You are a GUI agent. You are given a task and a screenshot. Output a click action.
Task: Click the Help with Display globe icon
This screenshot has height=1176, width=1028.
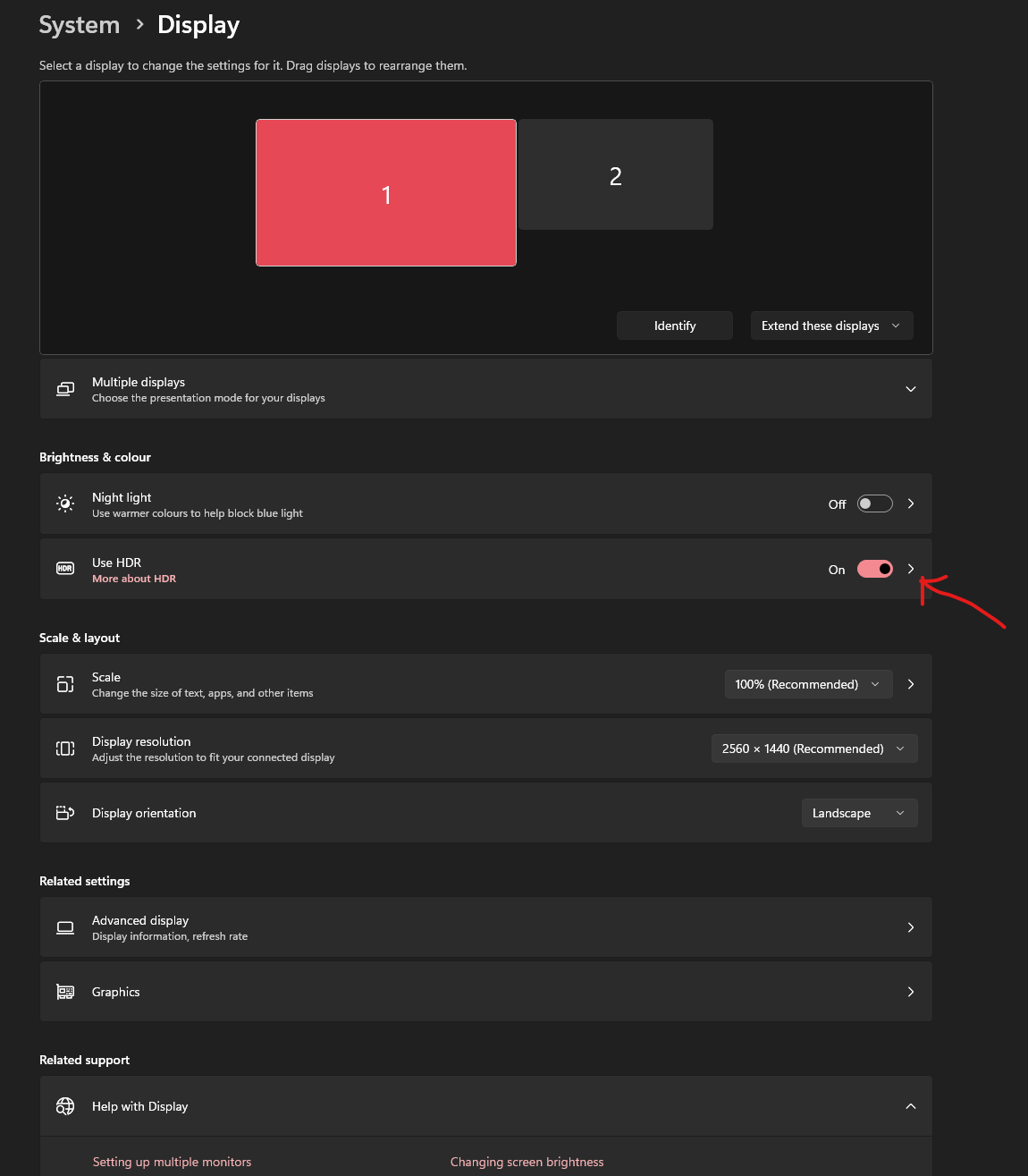(x=64, y=1106)
